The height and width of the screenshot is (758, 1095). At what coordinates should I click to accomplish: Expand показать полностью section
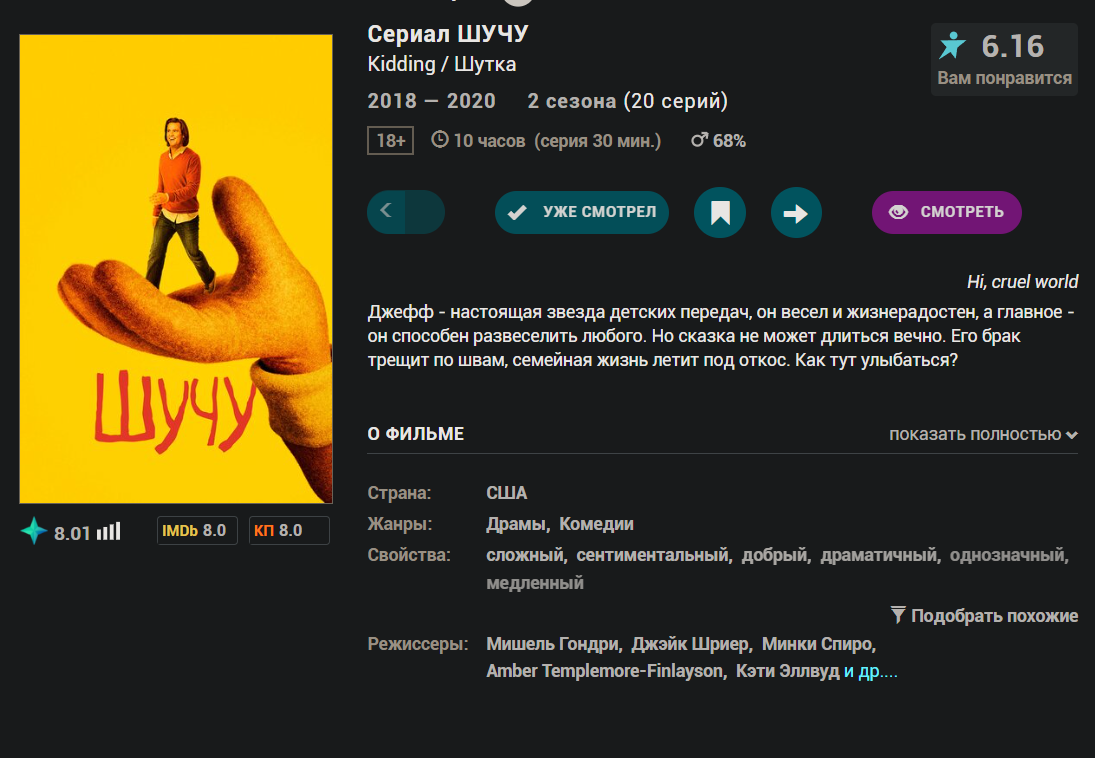click(x=983, y=434)
